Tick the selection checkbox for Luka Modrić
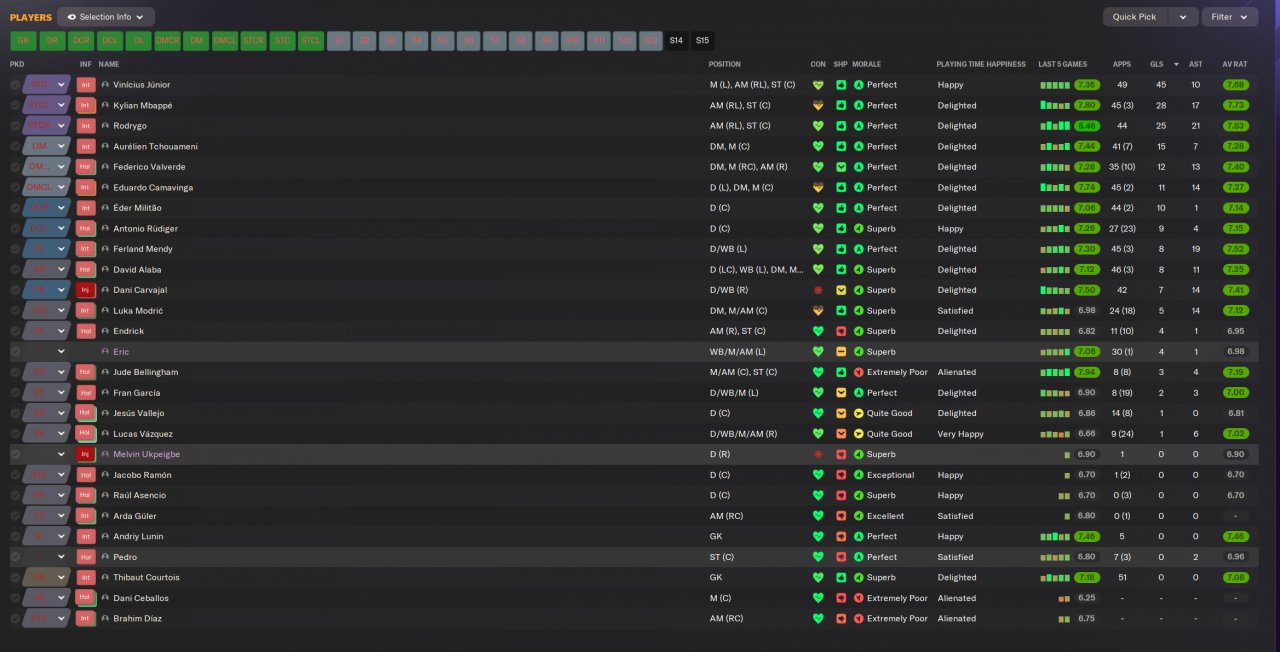The width and height of the screenshot is (1280, 652). [15, 311]
